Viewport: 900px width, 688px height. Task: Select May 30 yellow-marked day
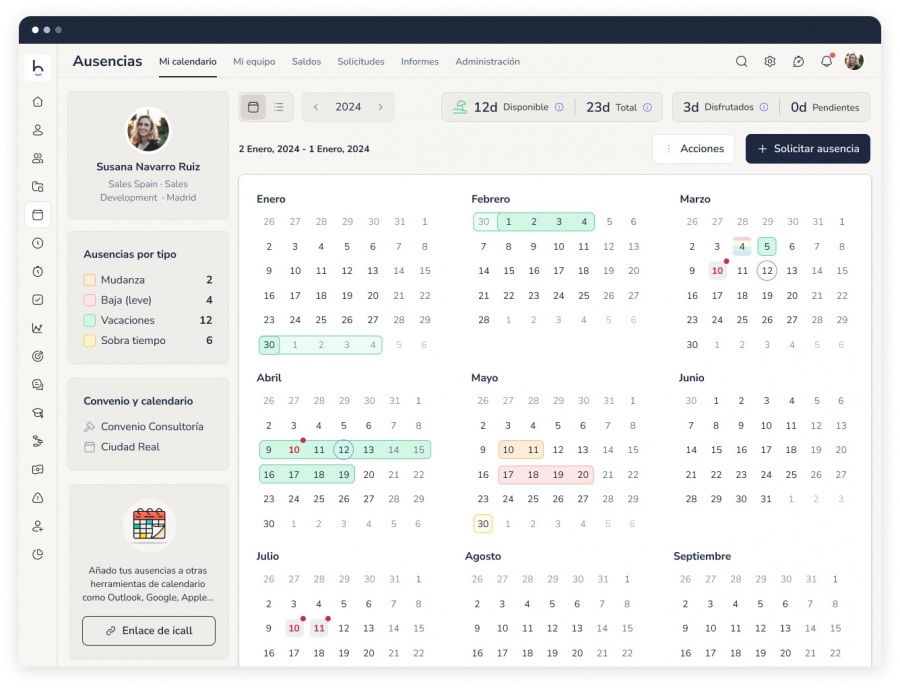[x=483, y=523]
